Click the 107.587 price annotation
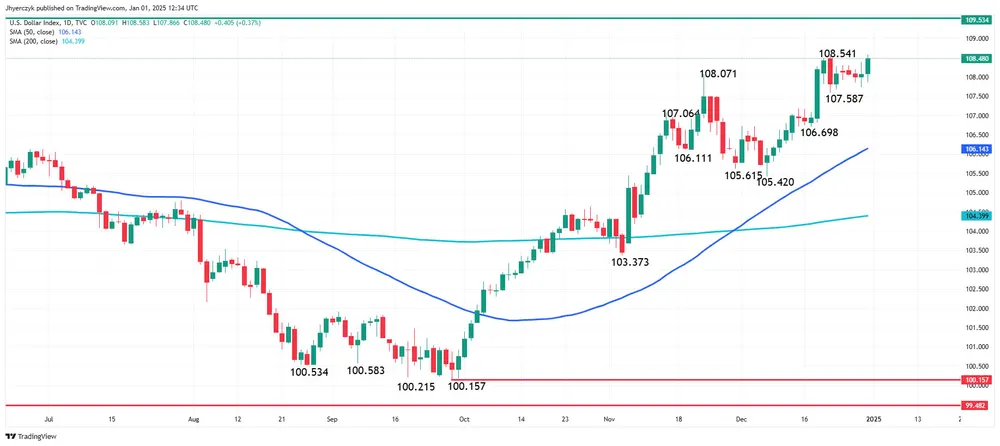This screenshot has height=446, width=1000. point(842,98)
